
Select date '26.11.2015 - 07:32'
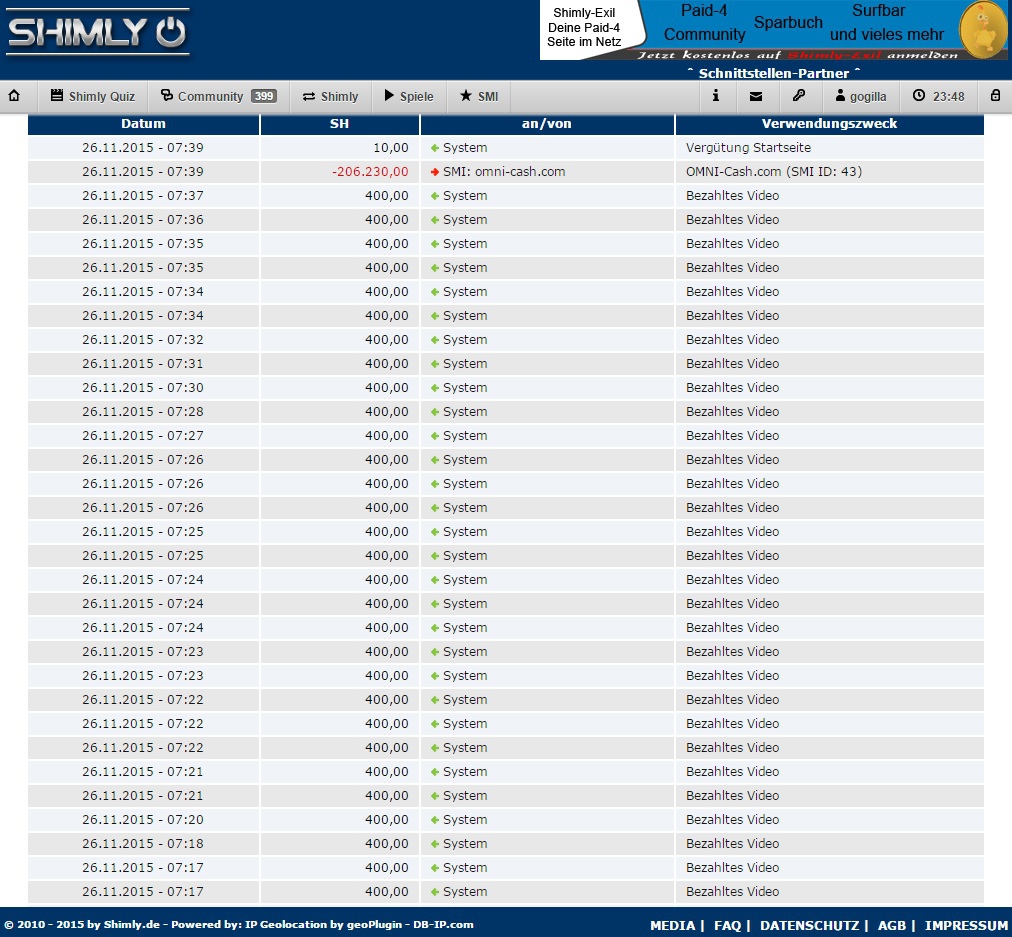coord(143,339)
